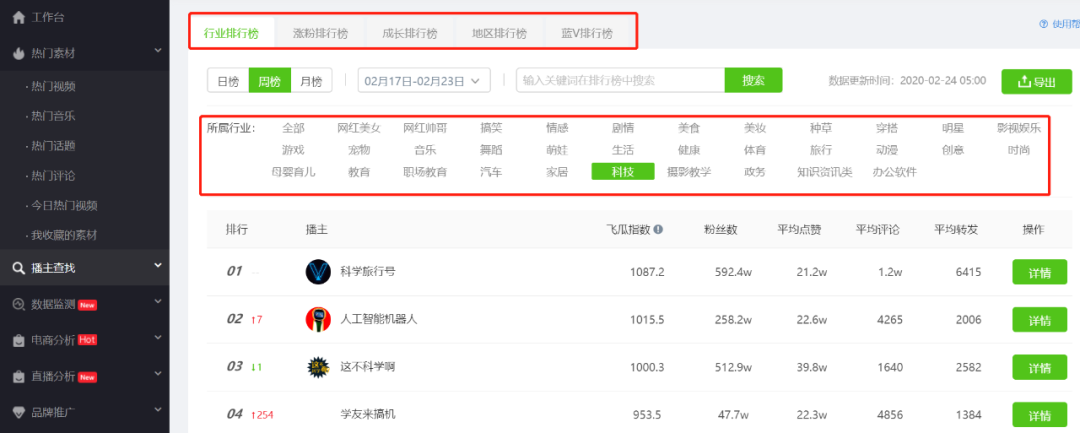Viewport: 1080px width, 433px height.
Task: Click the info icon next to 飞瓜指数
Action: (658, 229)
